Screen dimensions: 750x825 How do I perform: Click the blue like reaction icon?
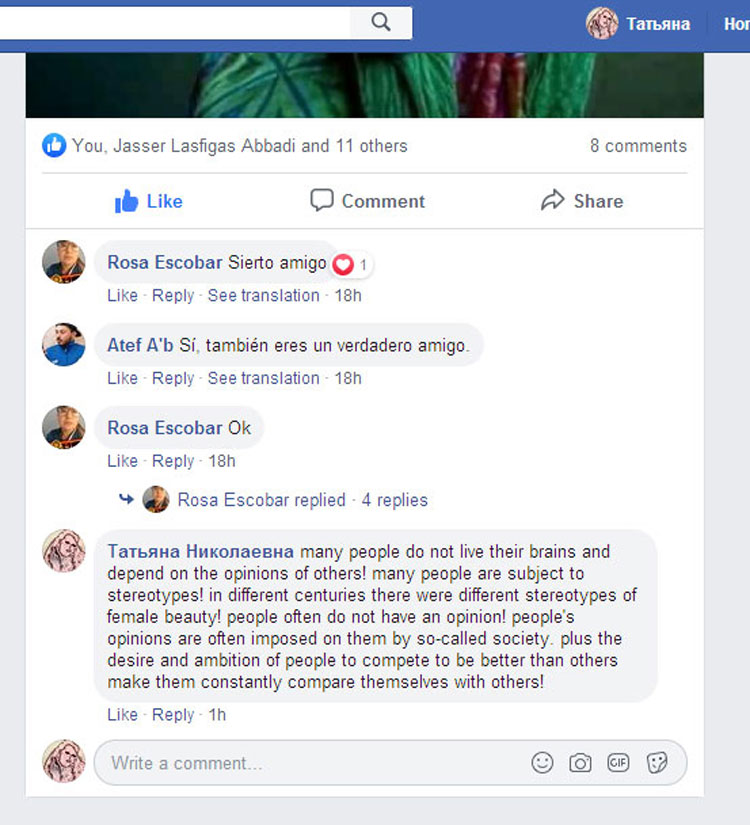point(54,146)
